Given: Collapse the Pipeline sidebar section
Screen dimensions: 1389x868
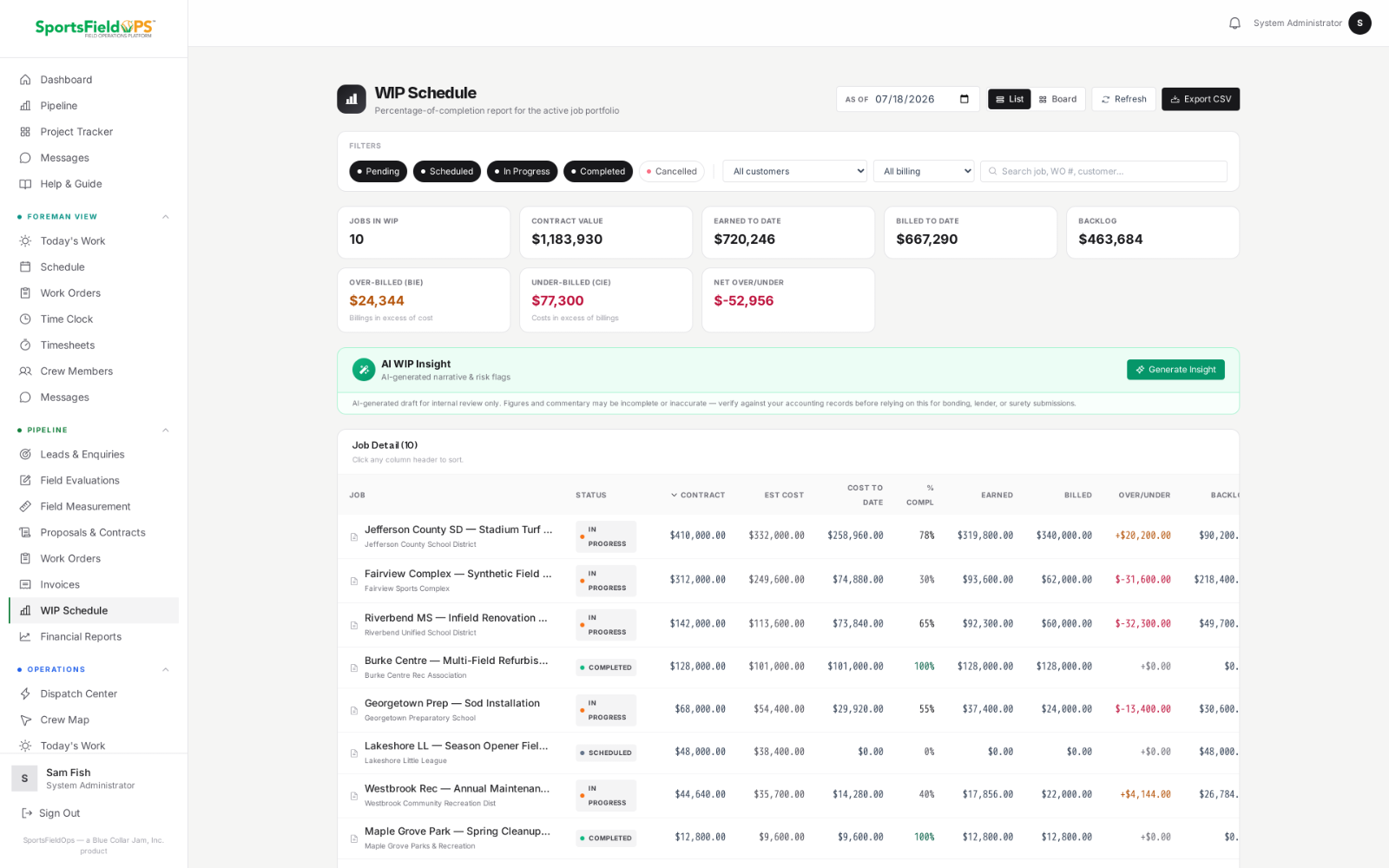Looking at the screenshot, I should [165, 431].
